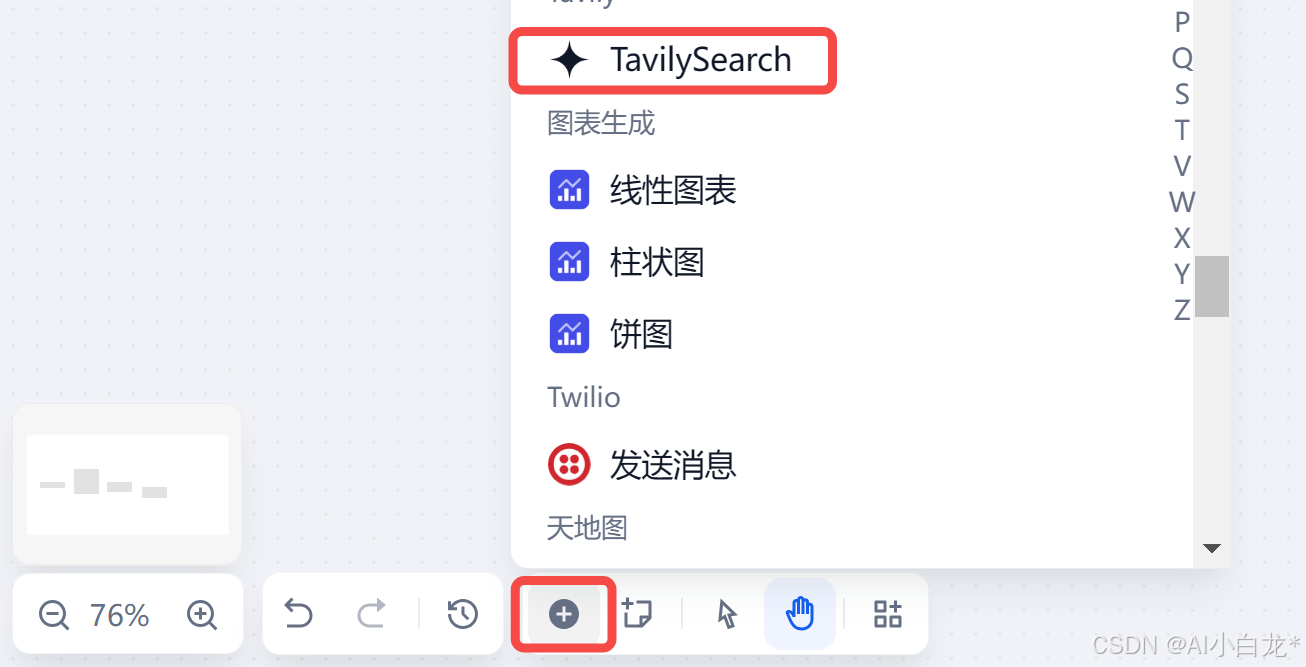Viewport: 1306px width, 667px height.
Task: Organize nodes with the layout icon
Action: pos(888,613)
